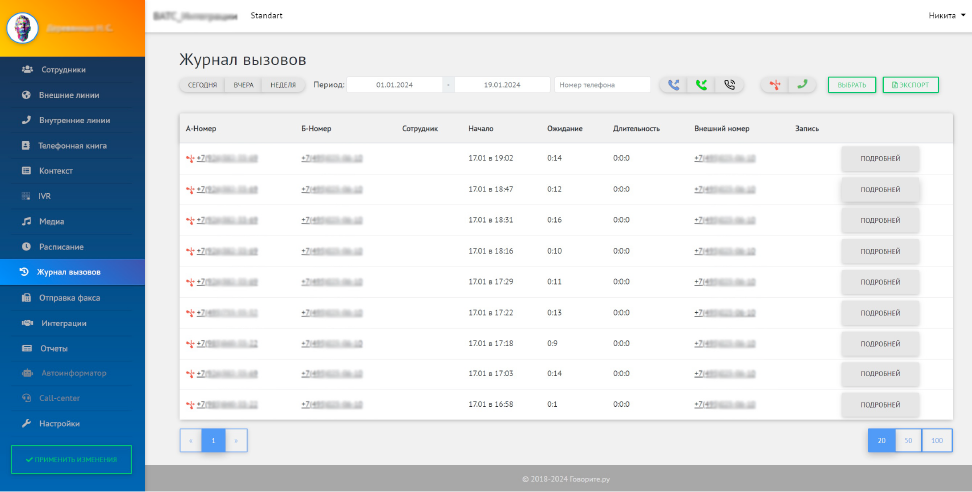Click the green outgoing calls filter icon
This screenshot has height=492, width=972.
(701, 85)
